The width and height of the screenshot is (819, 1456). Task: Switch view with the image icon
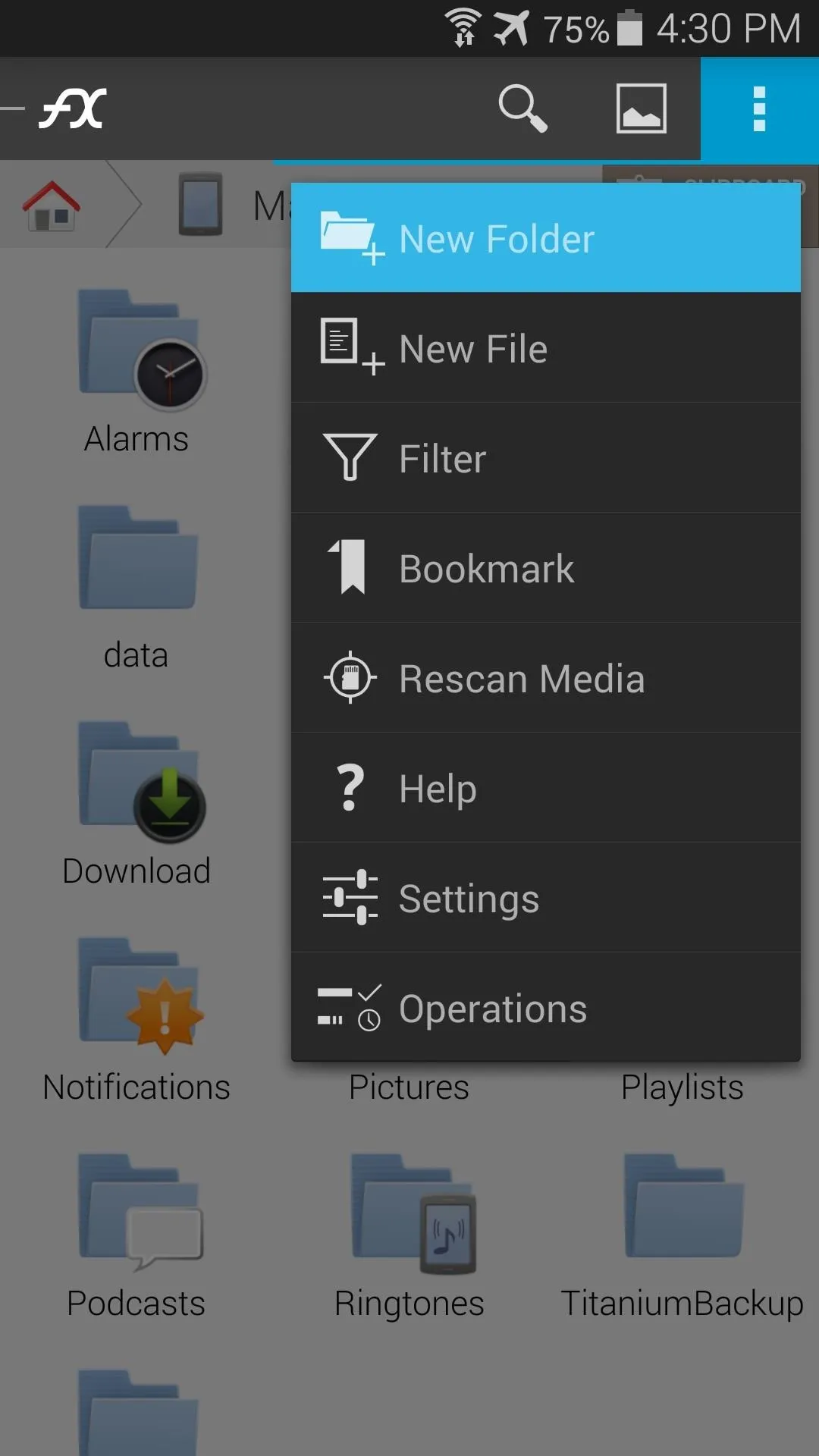tap(642, 108)
